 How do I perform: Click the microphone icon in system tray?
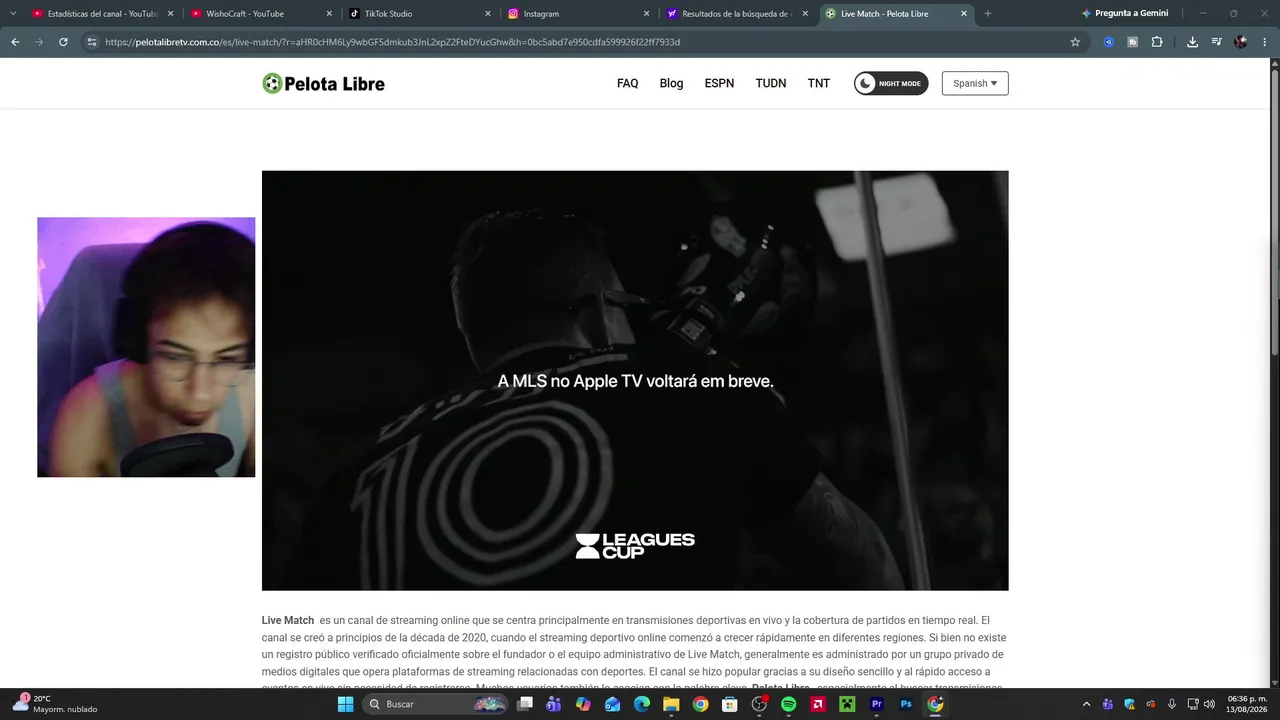pyautogui.click(x=1172, y=704)
